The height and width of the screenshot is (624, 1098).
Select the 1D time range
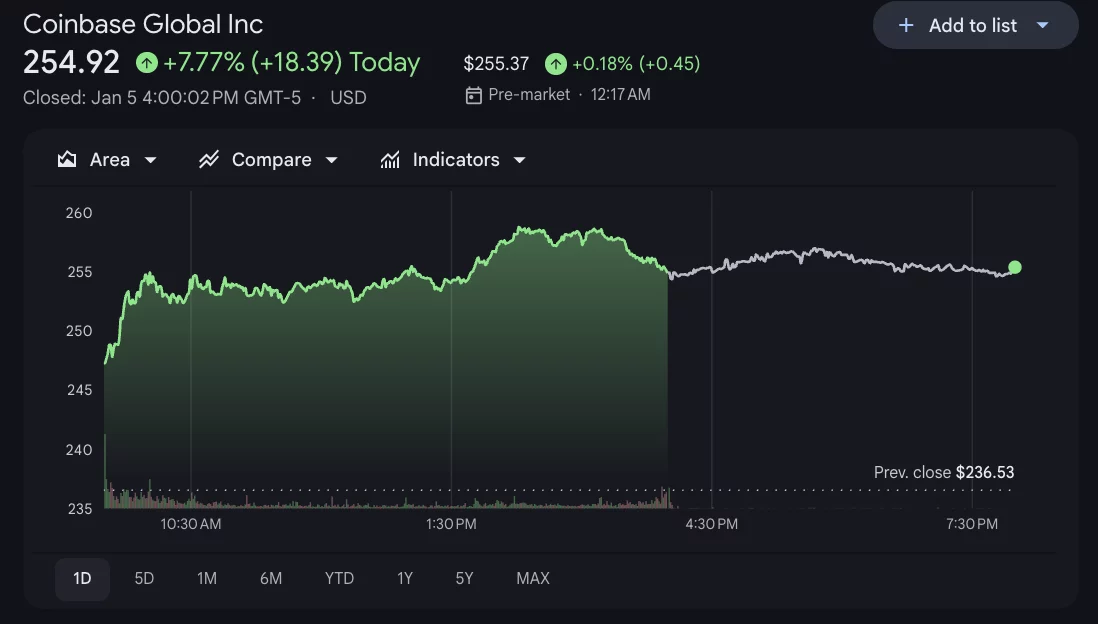tap(82, 578)
